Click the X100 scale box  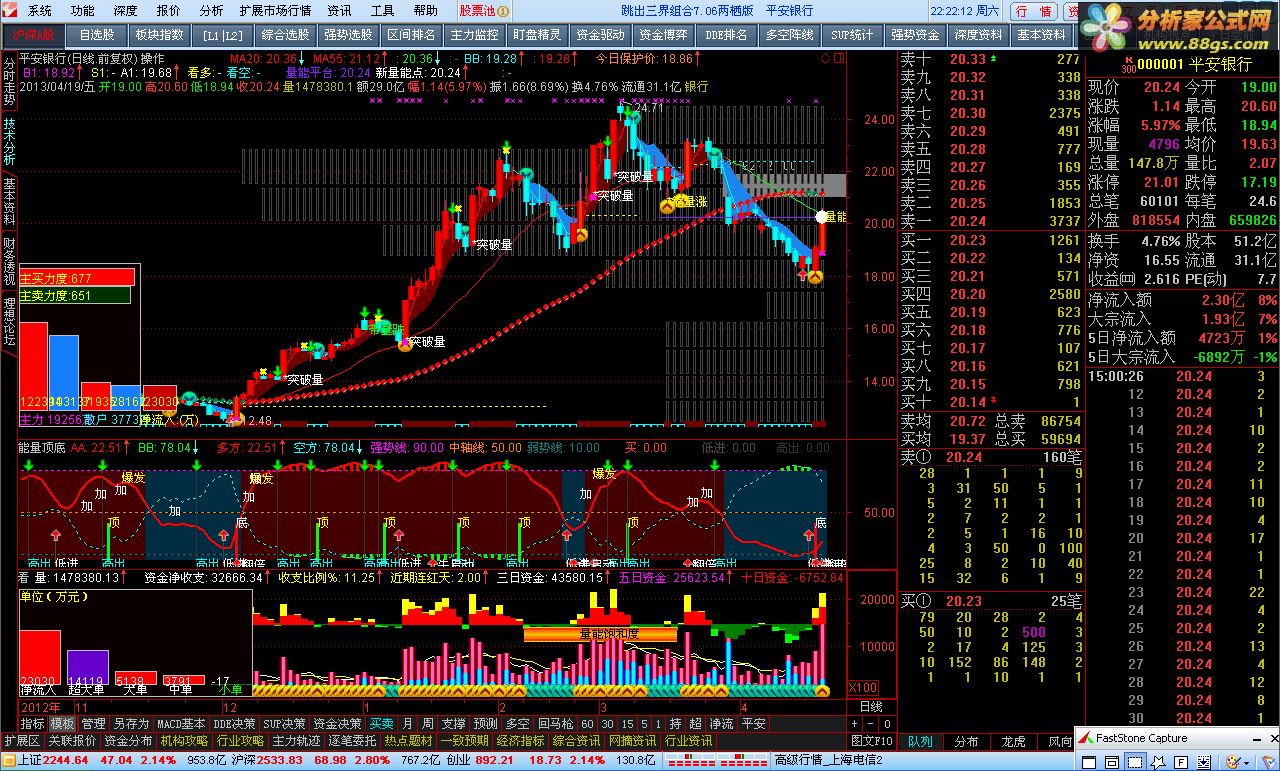[863, 689]
